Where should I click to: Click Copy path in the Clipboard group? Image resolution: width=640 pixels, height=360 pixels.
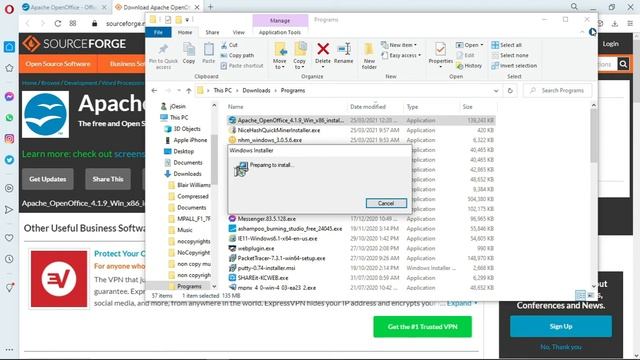[x=237, y=55]
